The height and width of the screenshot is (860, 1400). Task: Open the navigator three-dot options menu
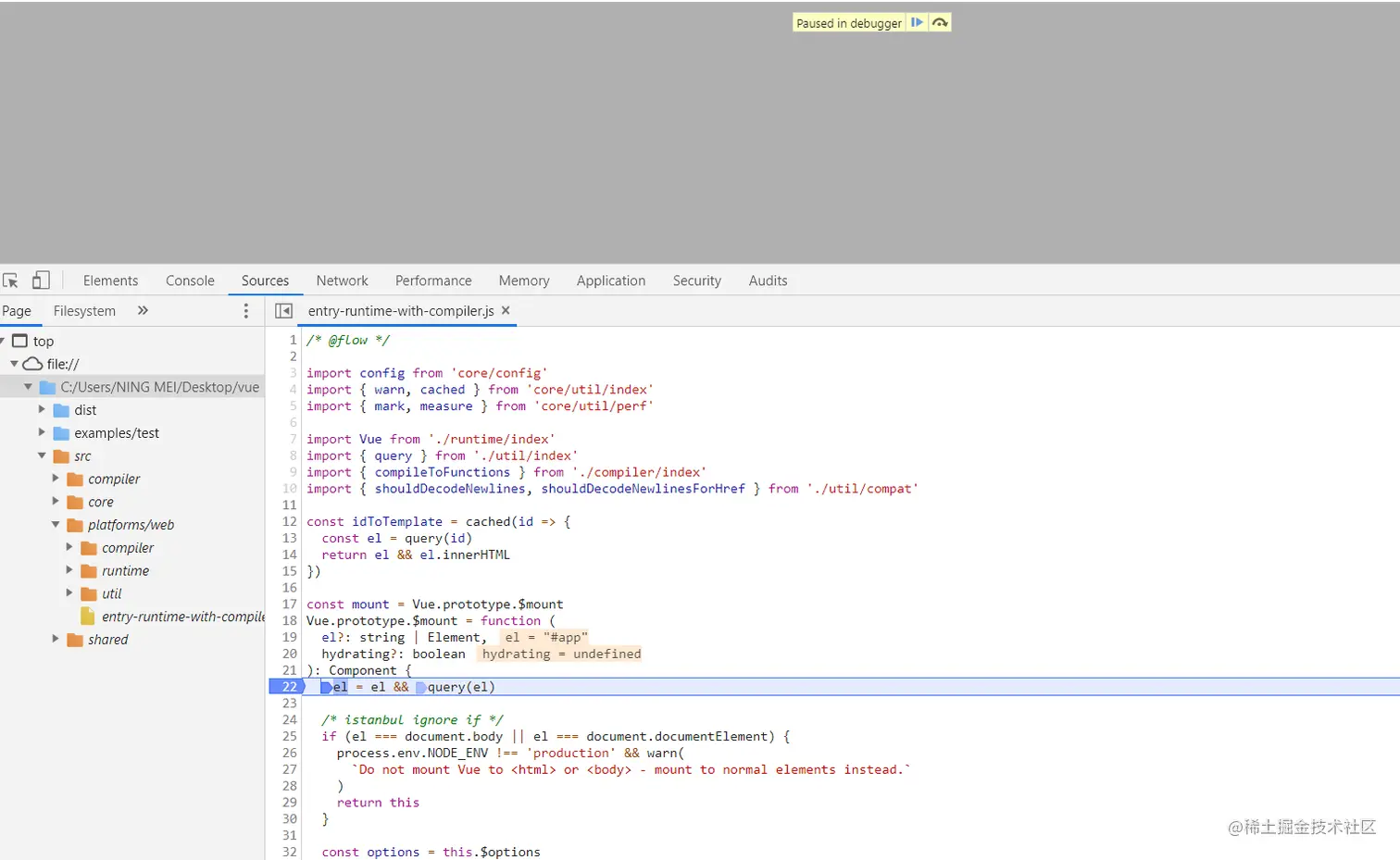[245, 311]
